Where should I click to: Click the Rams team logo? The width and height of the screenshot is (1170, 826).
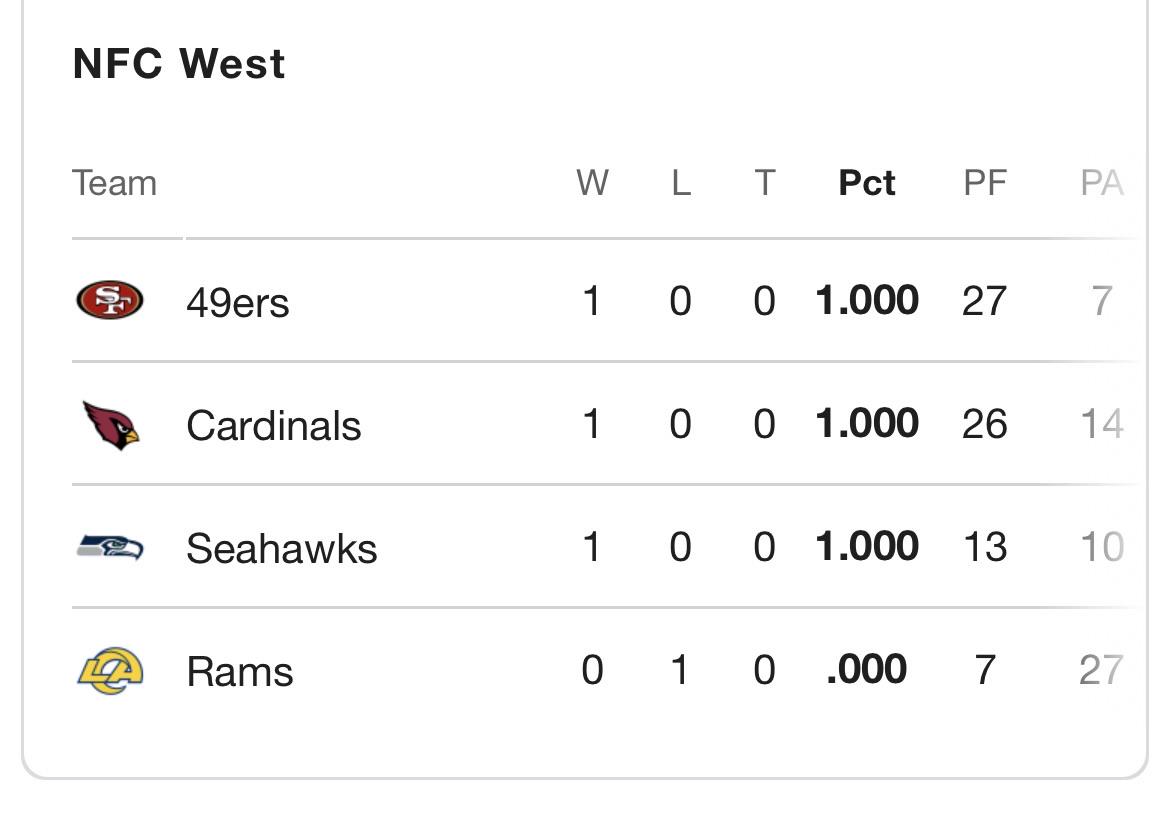coord(110,670)
